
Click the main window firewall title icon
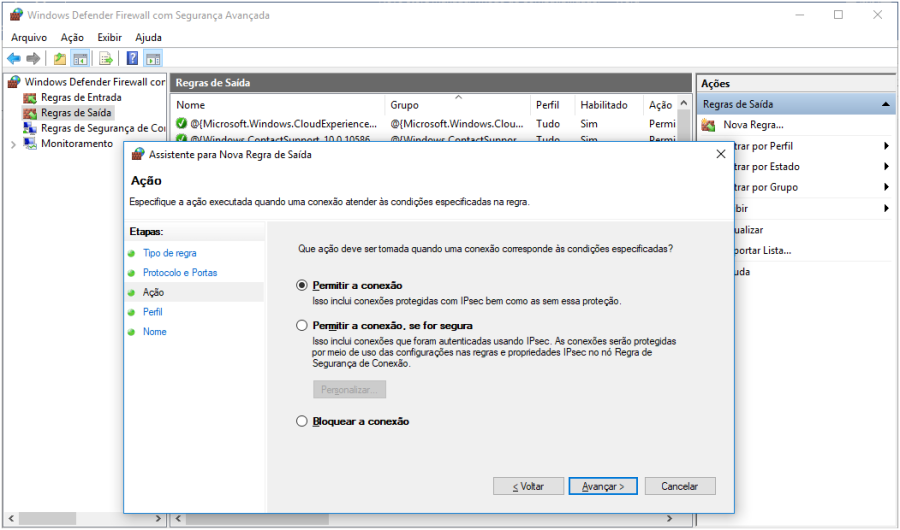click(x=16, y=15)
